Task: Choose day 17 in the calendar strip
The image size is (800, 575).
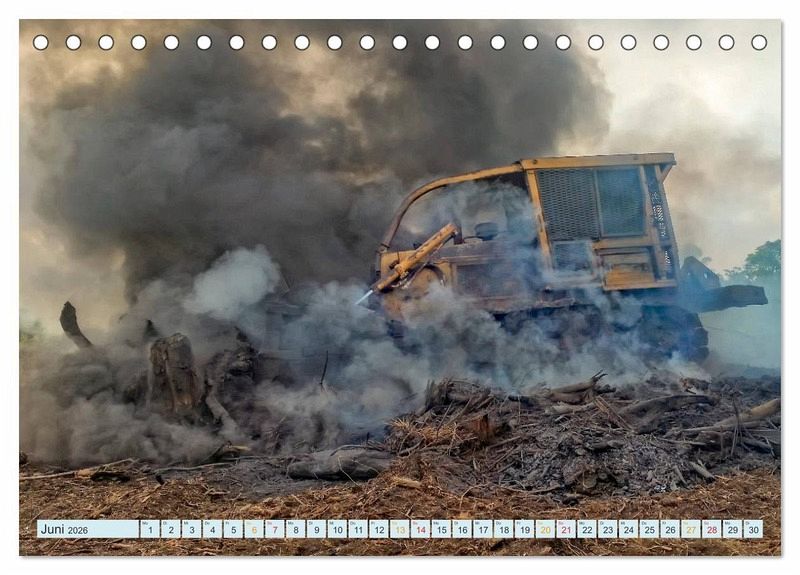Action: pyautogui.click(x=482, y=529)
